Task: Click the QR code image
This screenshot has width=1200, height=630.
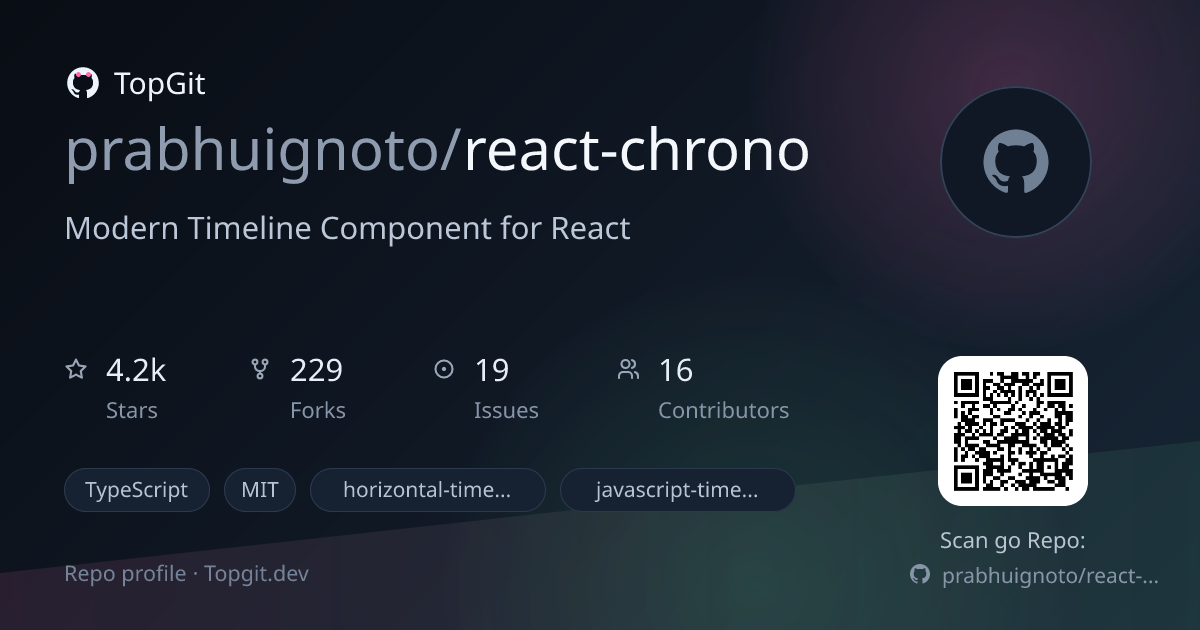Action: 1013,431
